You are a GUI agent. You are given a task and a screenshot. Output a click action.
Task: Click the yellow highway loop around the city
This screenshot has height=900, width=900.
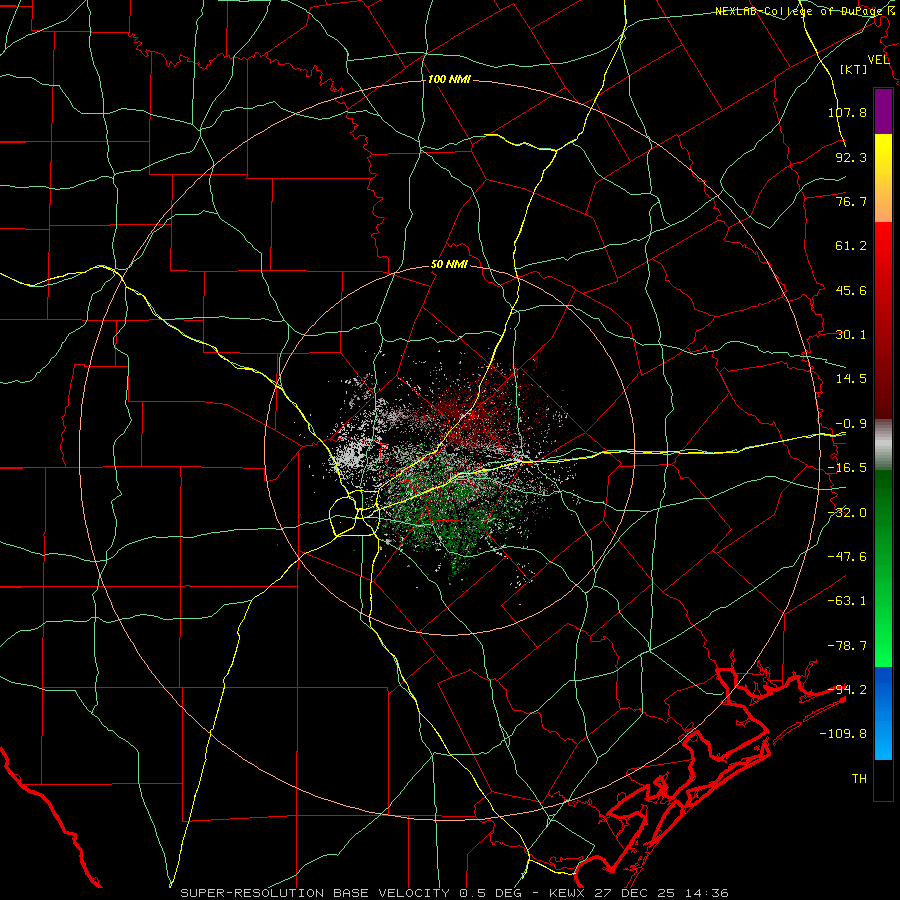coord(354,513)
